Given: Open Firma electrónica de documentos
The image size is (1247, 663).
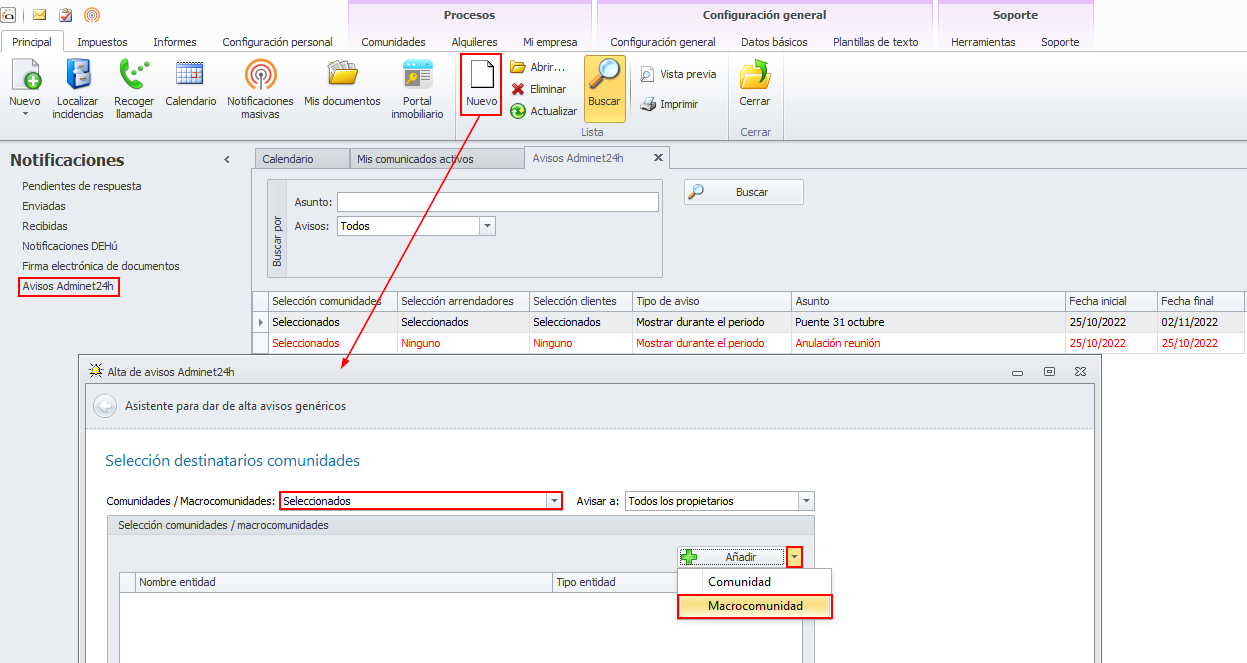Looking at the screenshot, I should [x=101, y=266].
